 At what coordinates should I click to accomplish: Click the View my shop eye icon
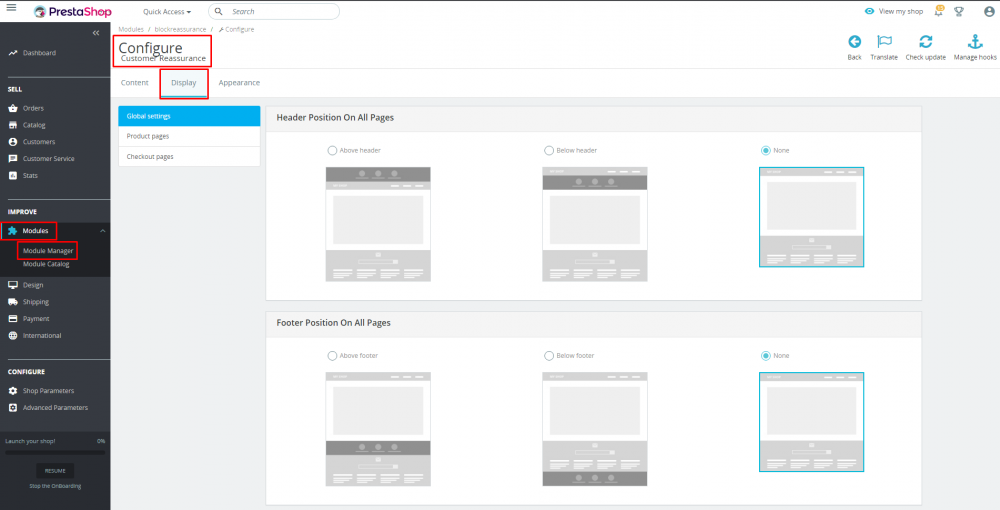pos(869,11)
